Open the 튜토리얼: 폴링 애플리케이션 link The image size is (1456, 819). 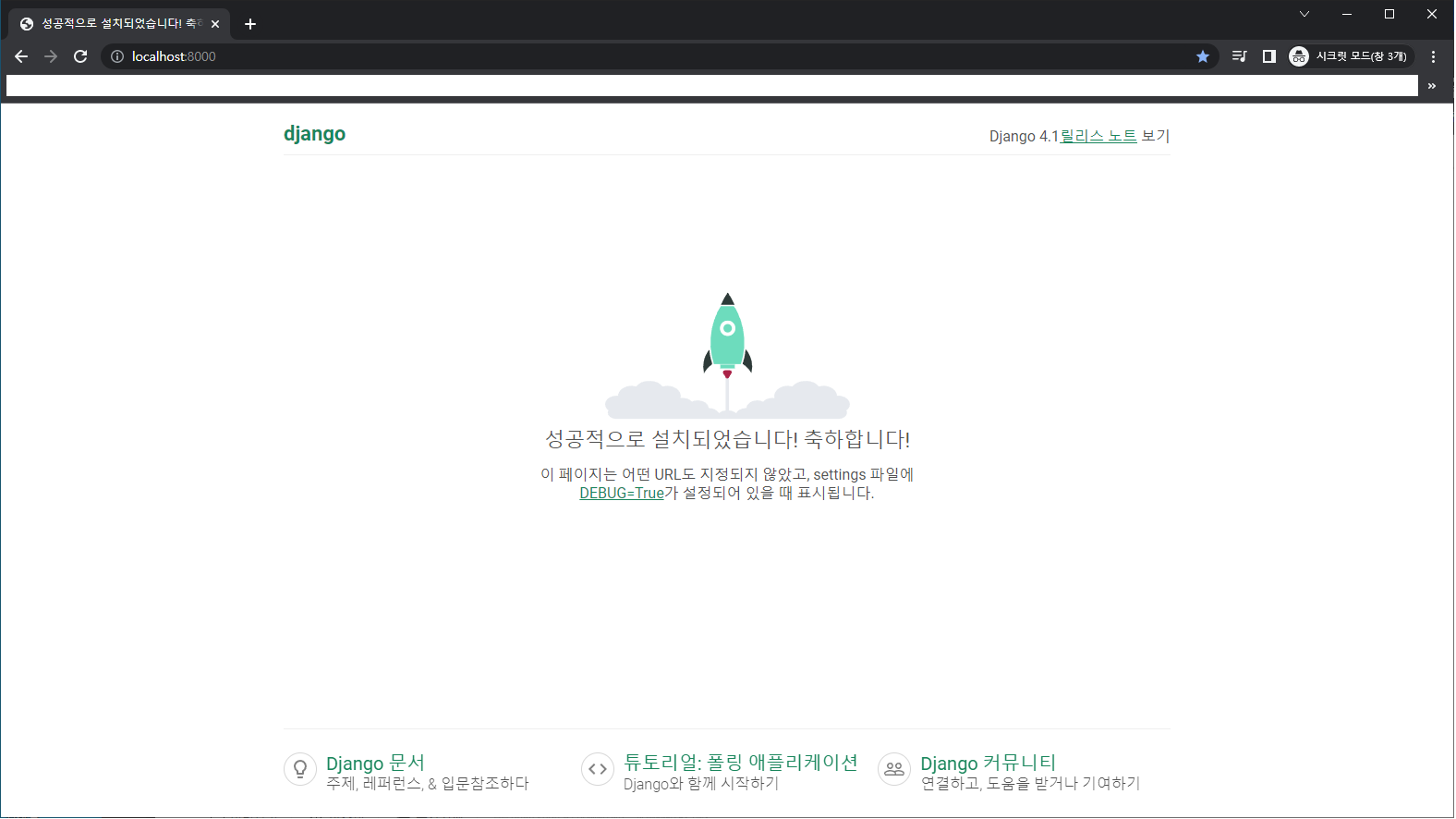741,763
